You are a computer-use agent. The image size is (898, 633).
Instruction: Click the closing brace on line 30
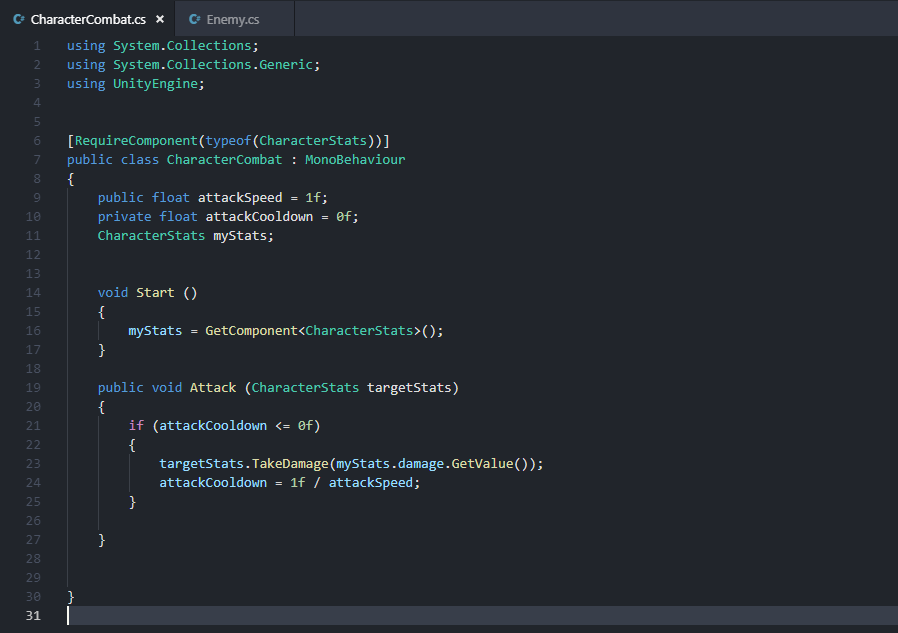(x=71, y=597)
